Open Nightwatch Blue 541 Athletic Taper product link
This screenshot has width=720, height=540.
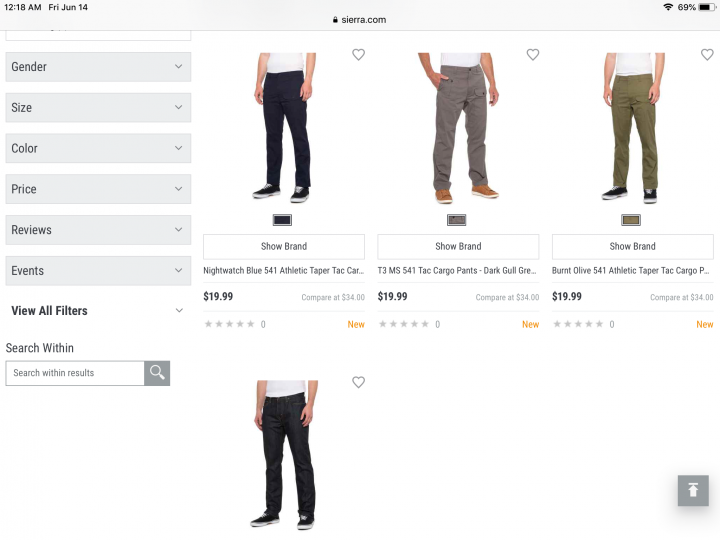284,271
